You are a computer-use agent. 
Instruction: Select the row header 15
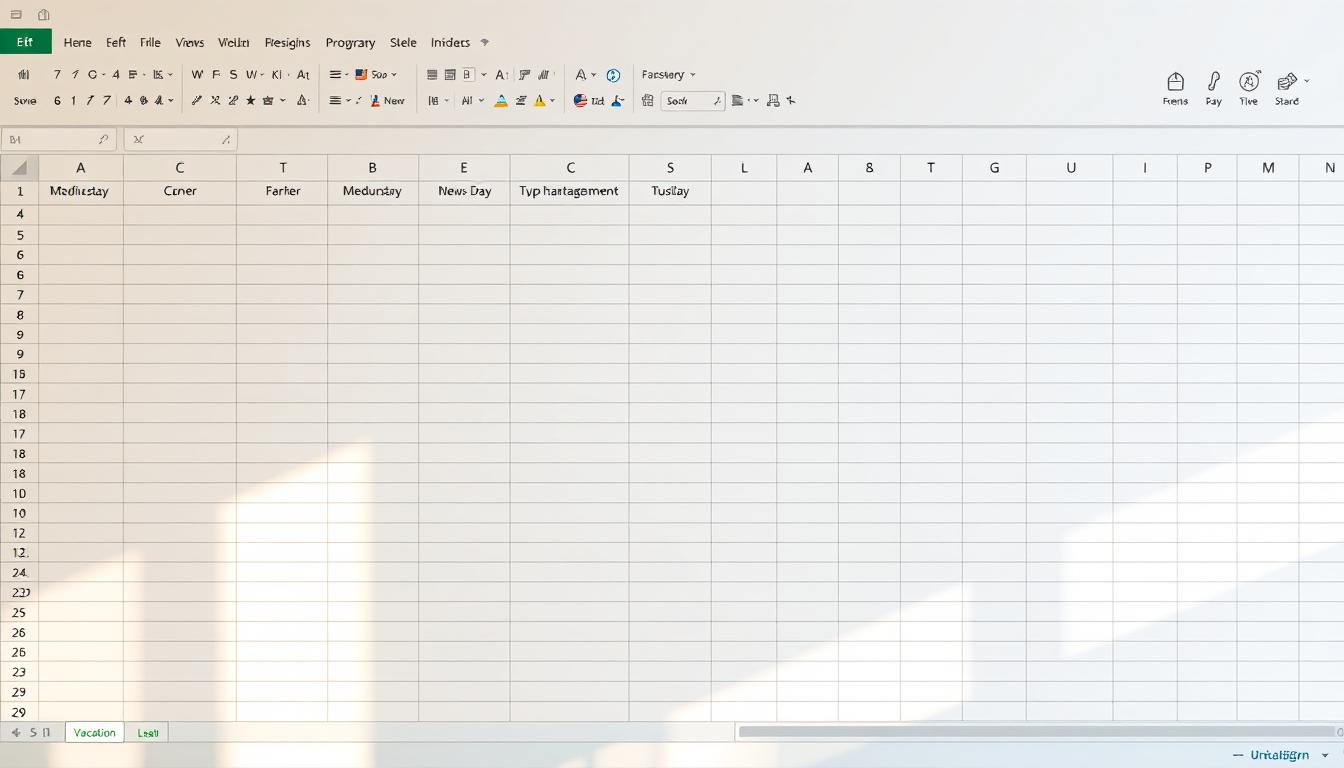coord(19,374)
